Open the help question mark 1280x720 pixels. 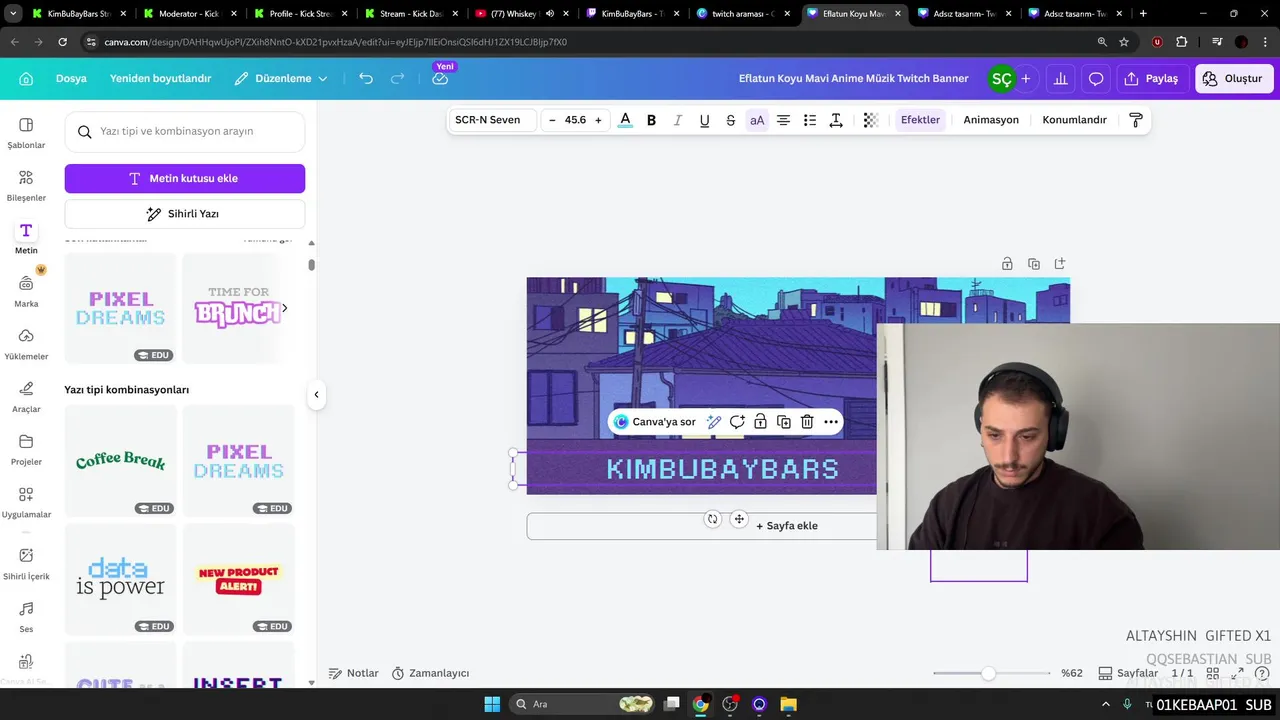pyautogui.click(x=1262, y=673)
